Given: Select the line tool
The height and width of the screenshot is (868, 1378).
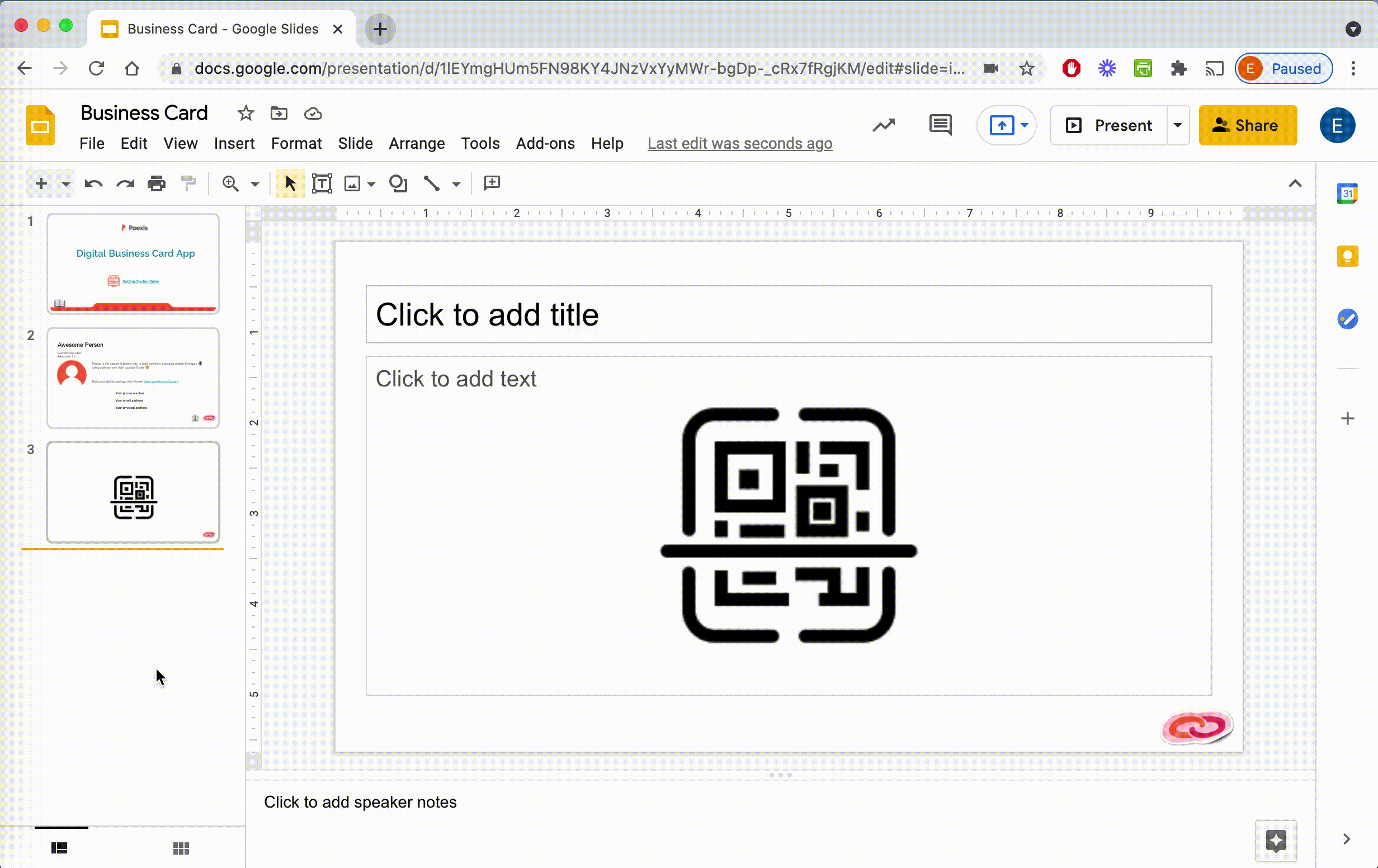Looking at the screenshot, I should [x=432, y=183].
